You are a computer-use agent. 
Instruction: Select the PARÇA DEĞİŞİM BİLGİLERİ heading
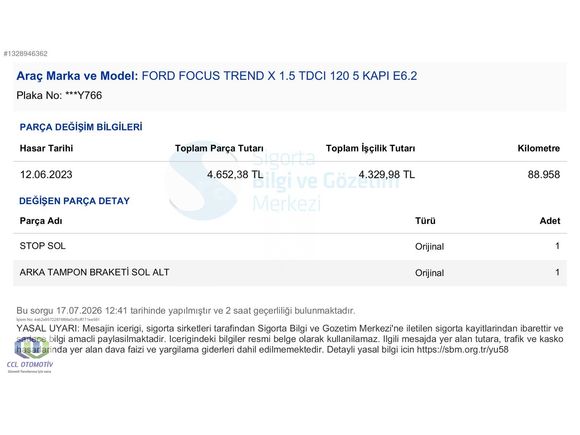point(81,127)
